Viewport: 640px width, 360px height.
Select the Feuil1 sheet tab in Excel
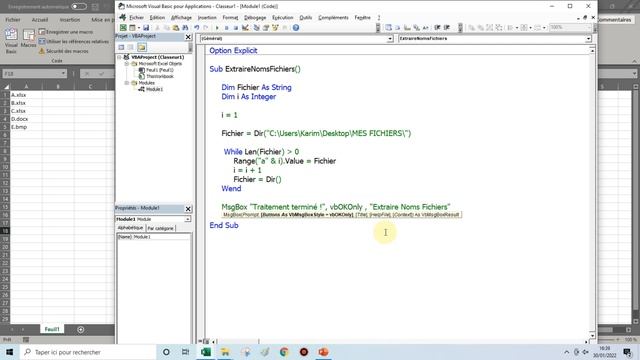[52, 329]
